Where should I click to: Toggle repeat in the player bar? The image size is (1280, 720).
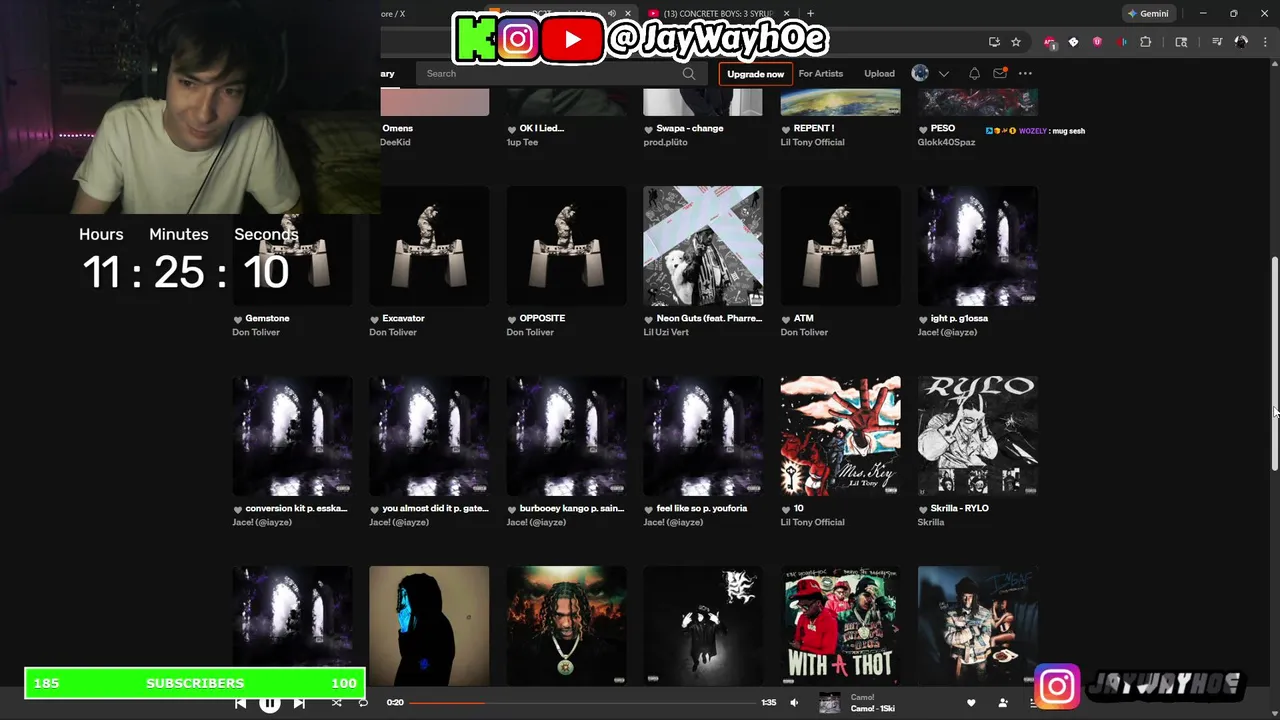pyautogui.click(x=363, y=703)
